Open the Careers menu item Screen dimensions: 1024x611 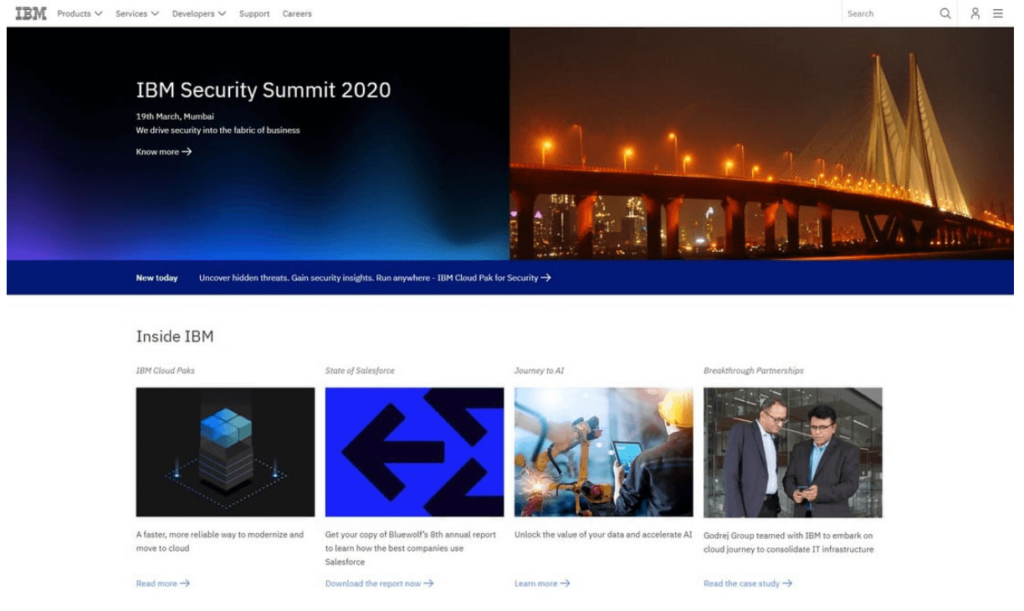pyautogui.click(x=297, y=13)
